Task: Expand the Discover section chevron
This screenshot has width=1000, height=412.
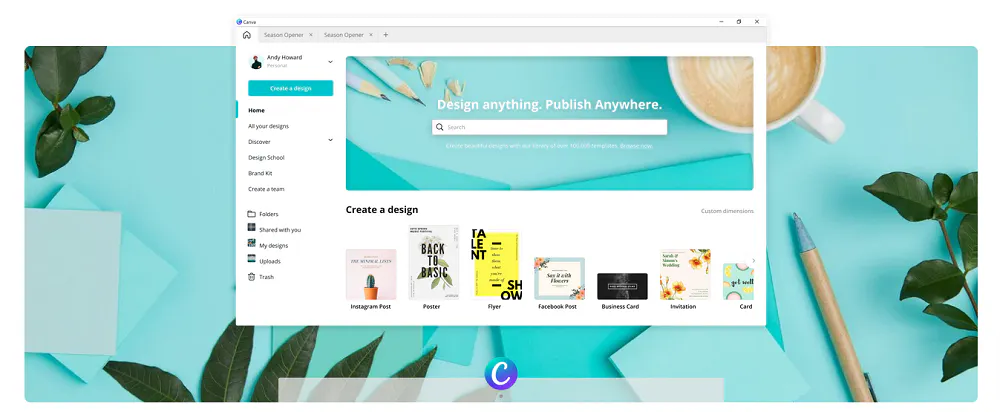Action: 330,141
